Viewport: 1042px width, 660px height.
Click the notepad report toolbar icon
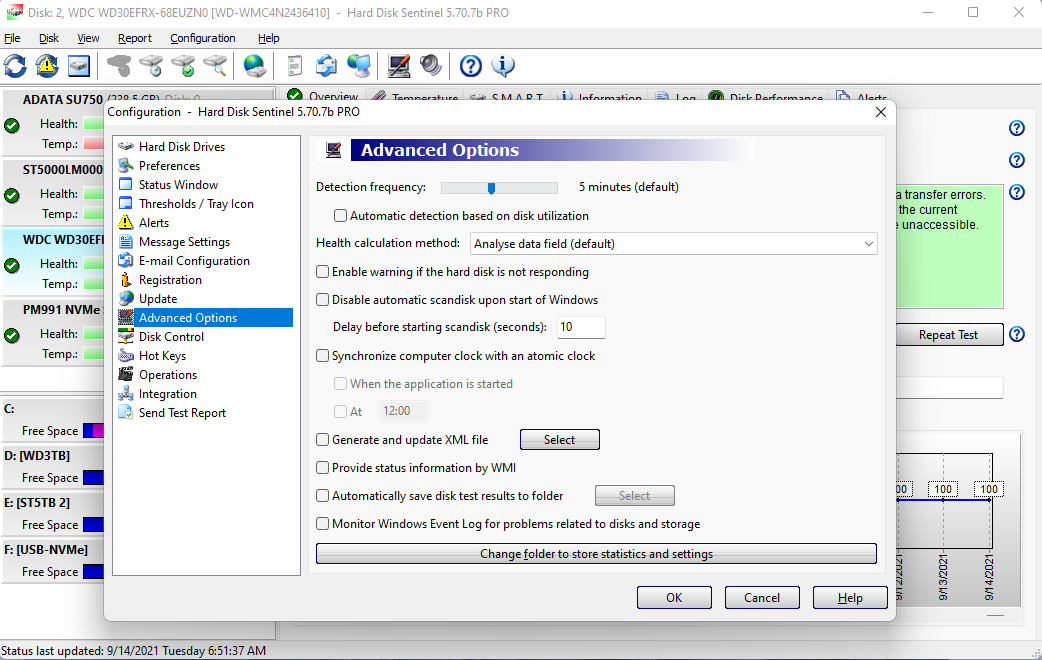click(294, 66)
